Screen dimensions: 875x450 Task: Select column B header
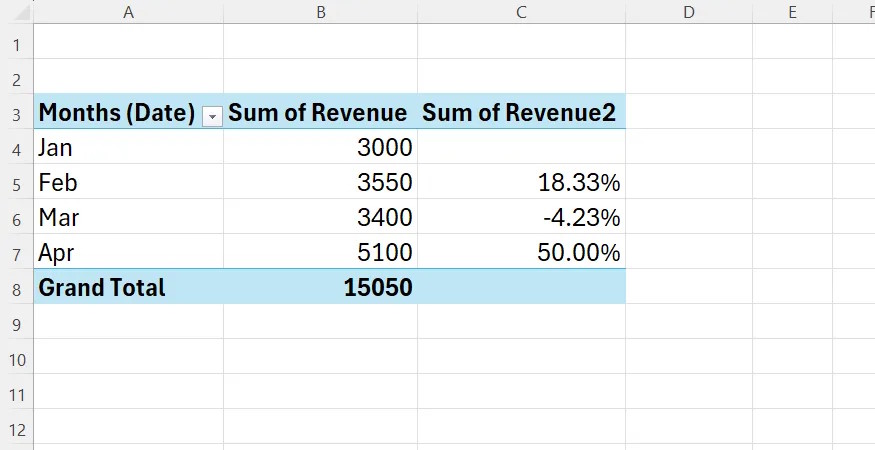(x=320, y=12)
